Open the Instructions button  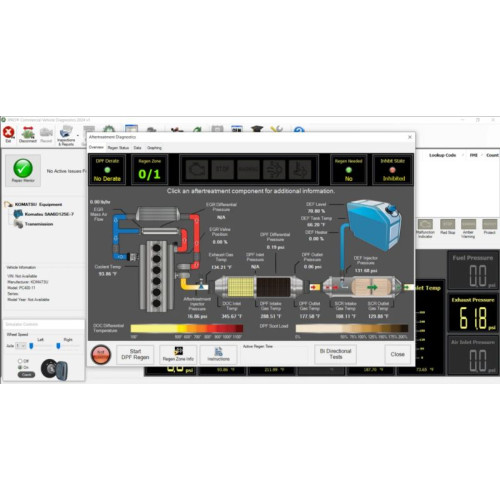click(x=219, y=354)
